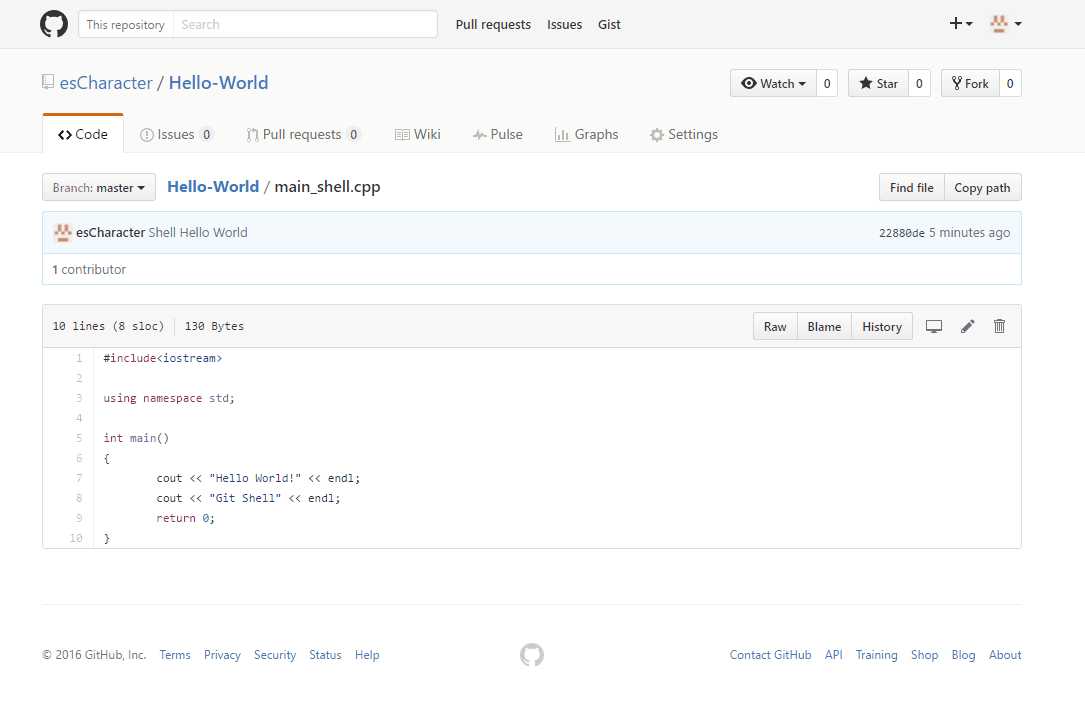This screenshot has height=726, width=1085.
Task: Click the repository book icon beside esCharacter
Action: 48,82
